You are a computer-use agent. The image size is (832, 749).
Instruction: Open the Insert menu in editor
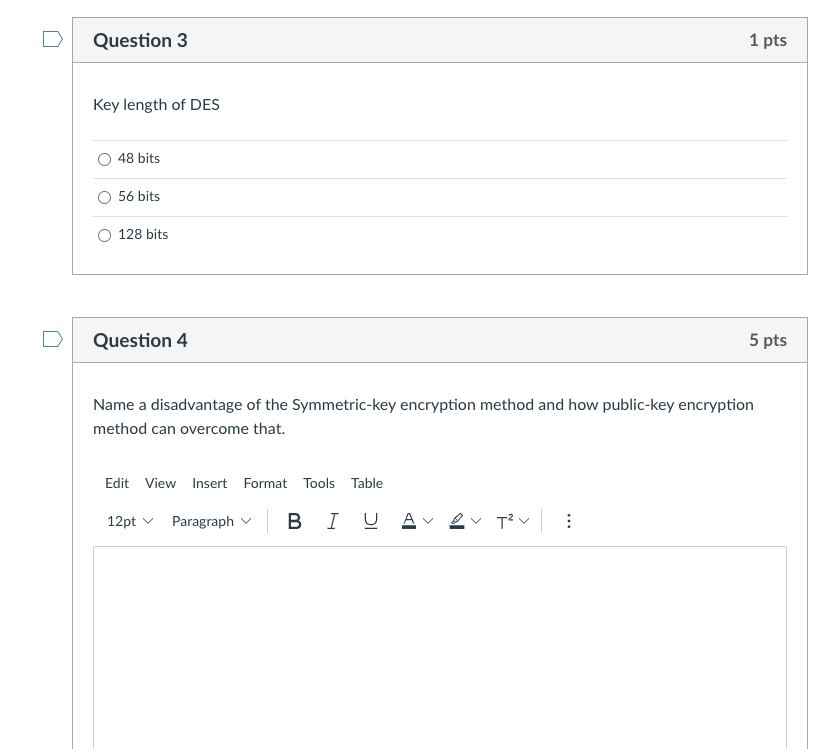210,483
